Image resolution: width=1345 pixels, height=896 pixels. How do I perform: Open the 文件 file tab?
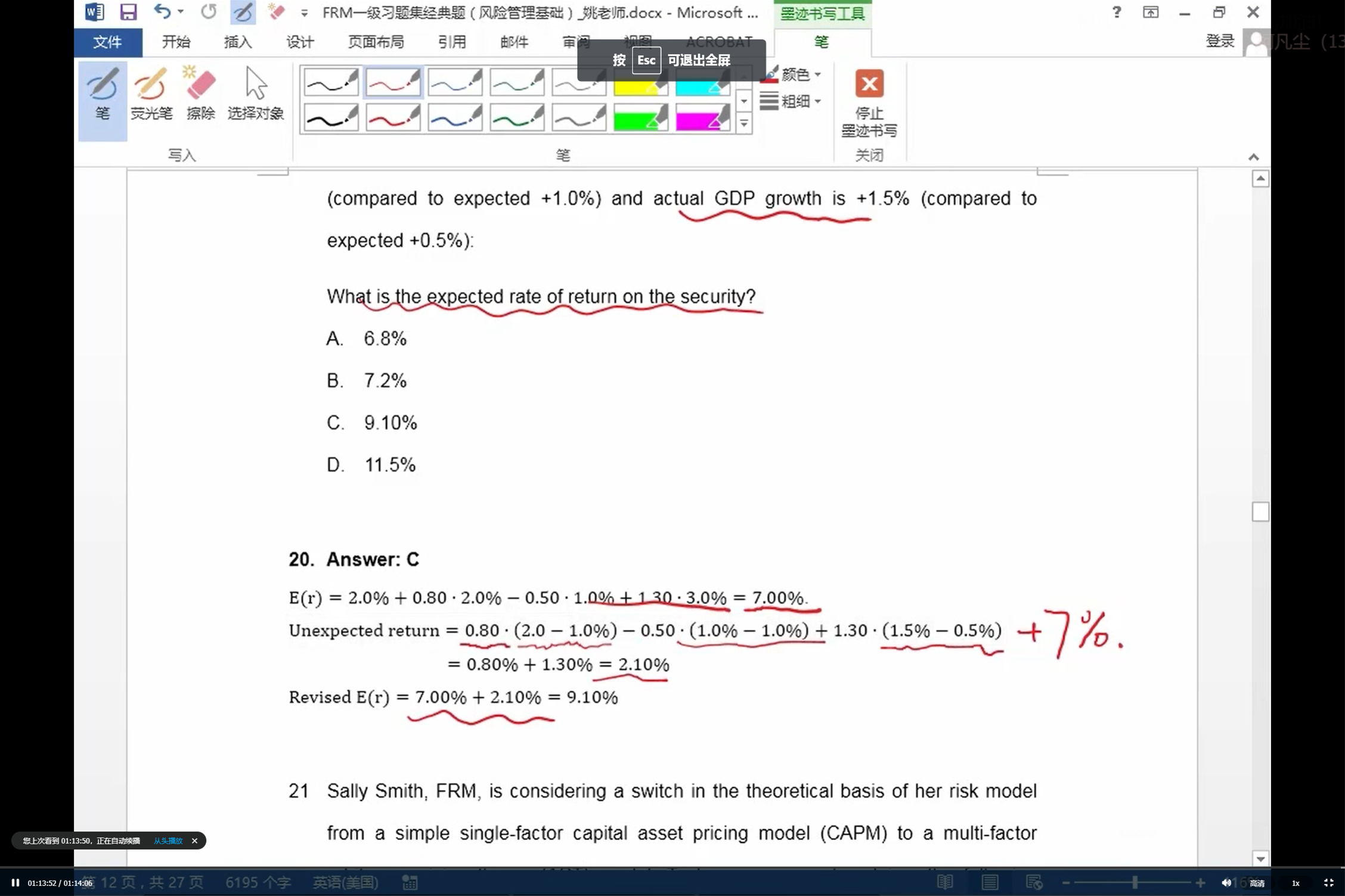click(108, 42)
